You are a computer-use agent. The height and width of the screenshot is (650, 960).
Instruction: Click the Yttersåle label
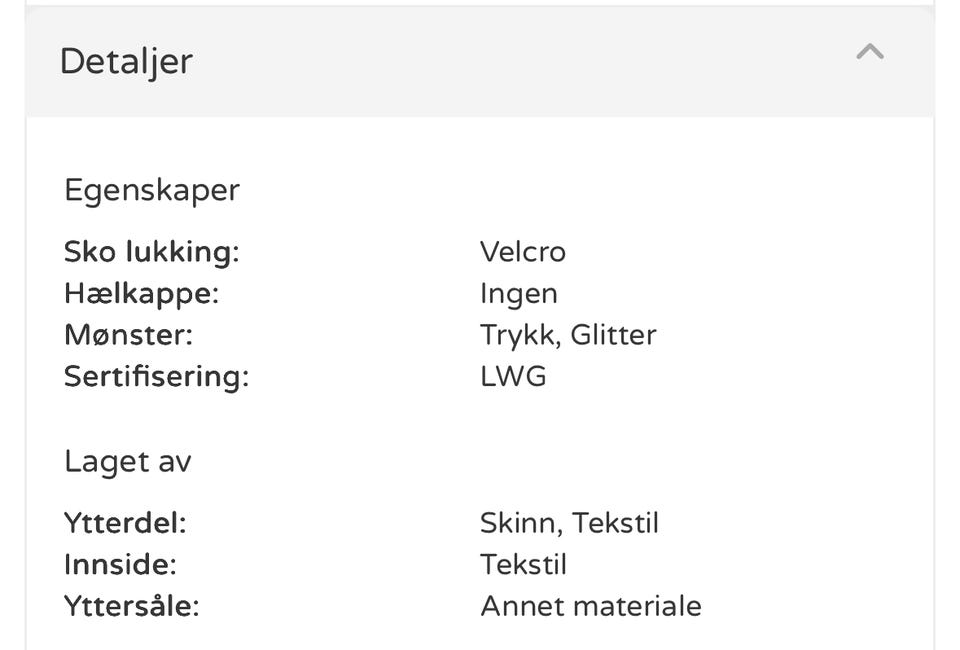132,607
